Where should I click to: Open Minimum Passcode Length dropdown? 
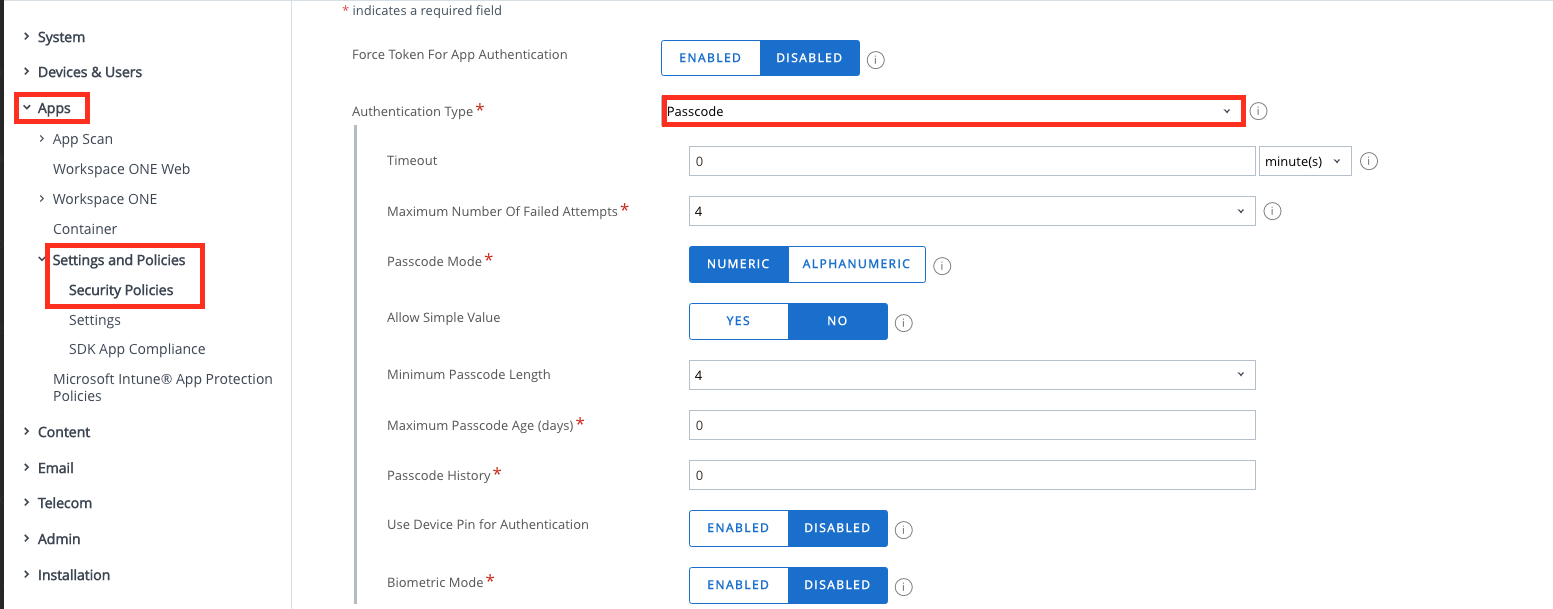click(x=971, y=375)
